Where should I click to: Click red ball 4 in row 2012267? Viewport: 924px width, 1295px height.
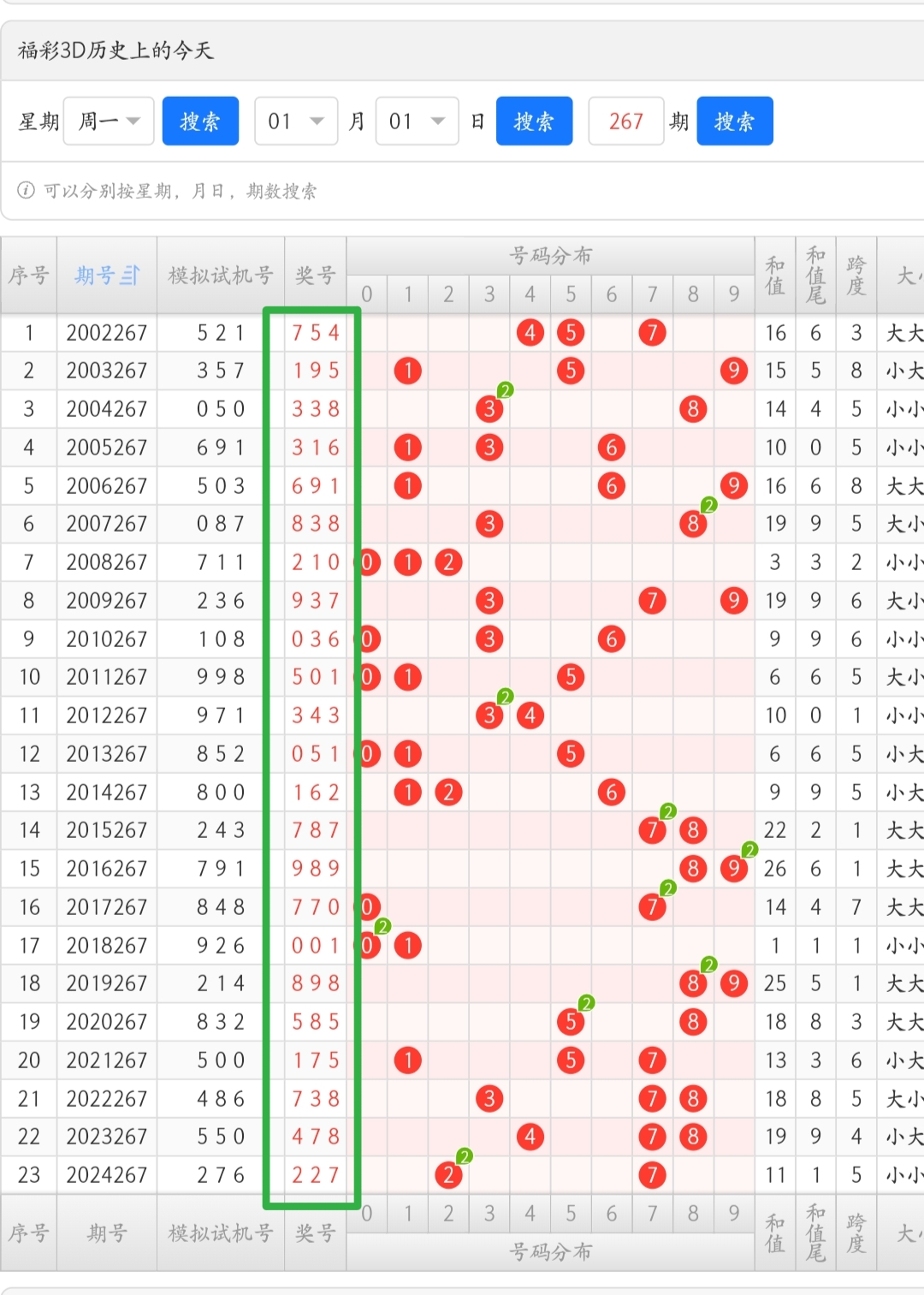(x=530, y=716)
